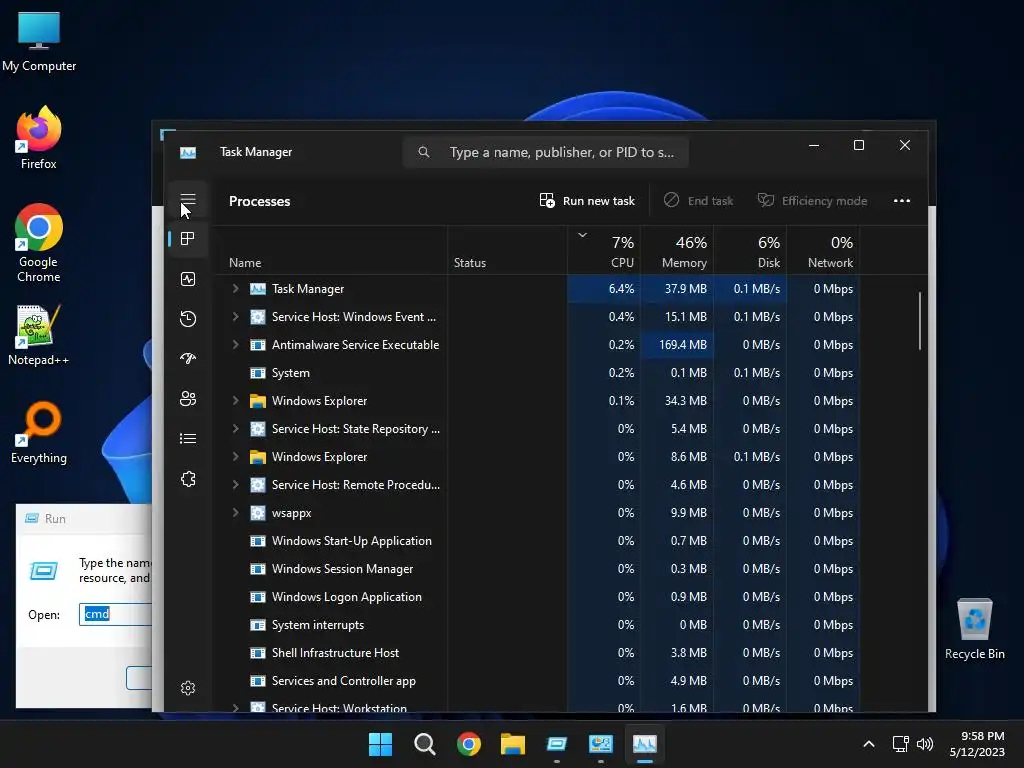Image resolution: width=1024 pixels, height=768 pixels.
Task: Click the Task Manager title bar app icon
Action: 188,152
